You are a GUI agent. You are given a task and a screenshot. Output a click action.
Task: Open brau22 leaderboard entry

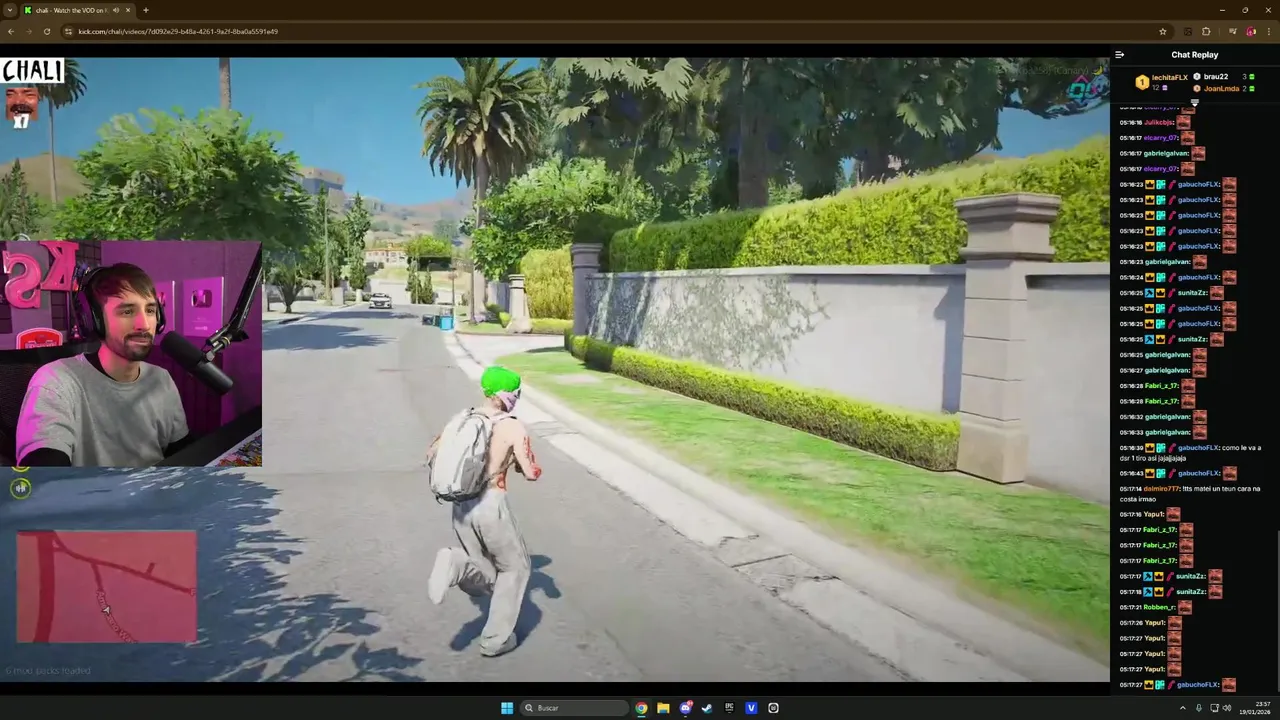(1224, 77)
